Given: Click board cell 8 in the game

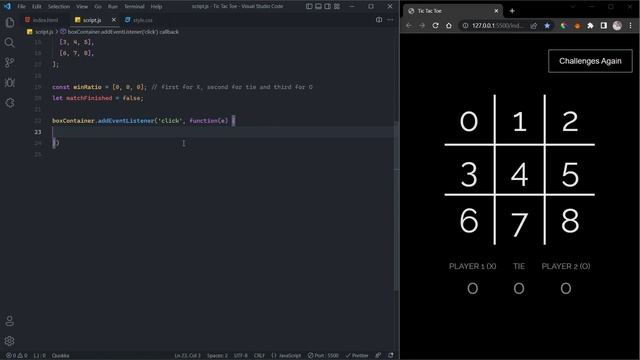Looking at the screenshot, I should [570, 221].
